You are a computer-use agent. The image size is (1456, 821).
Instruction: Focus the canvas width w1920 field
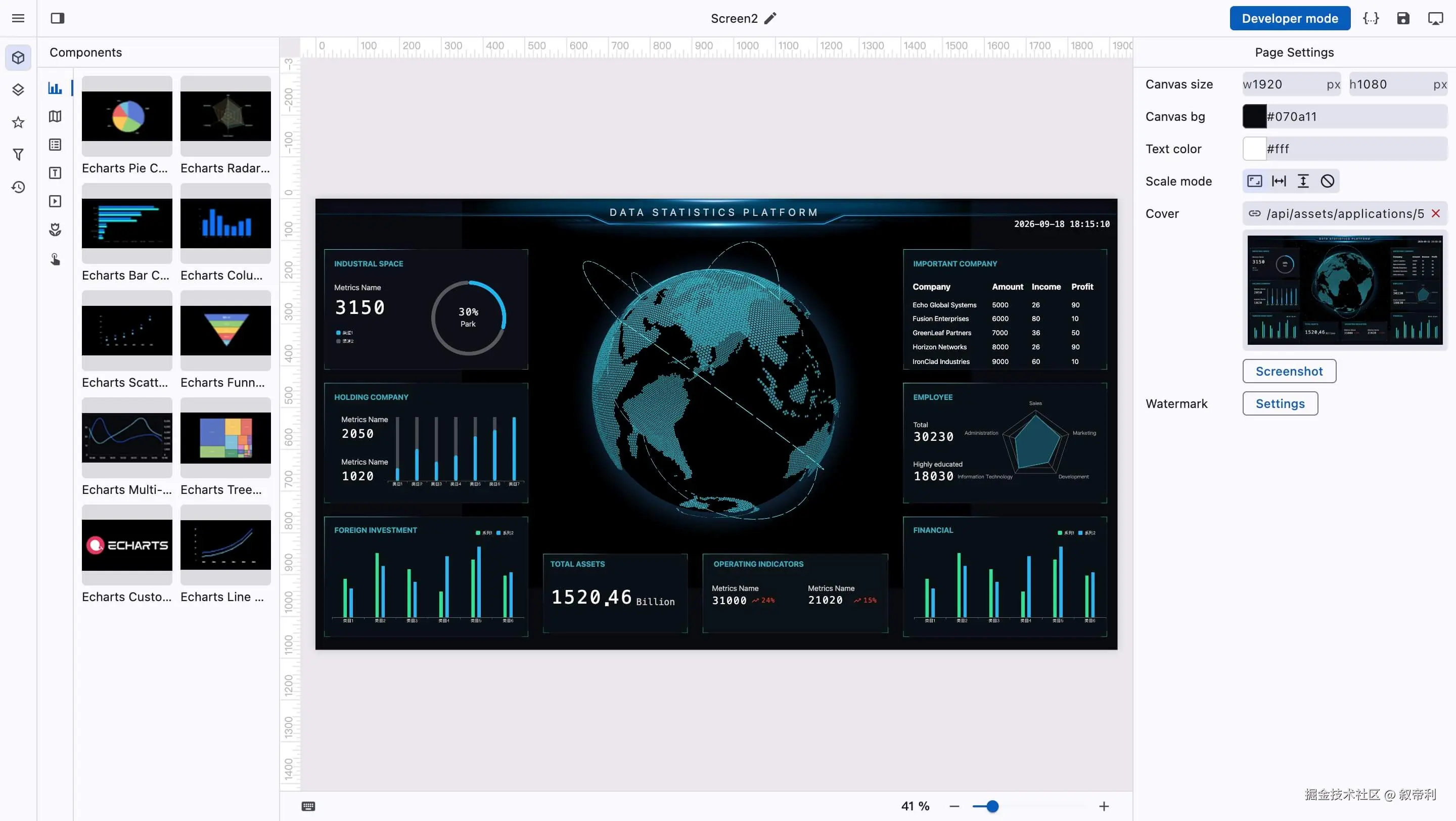[x=1292, y=84]
